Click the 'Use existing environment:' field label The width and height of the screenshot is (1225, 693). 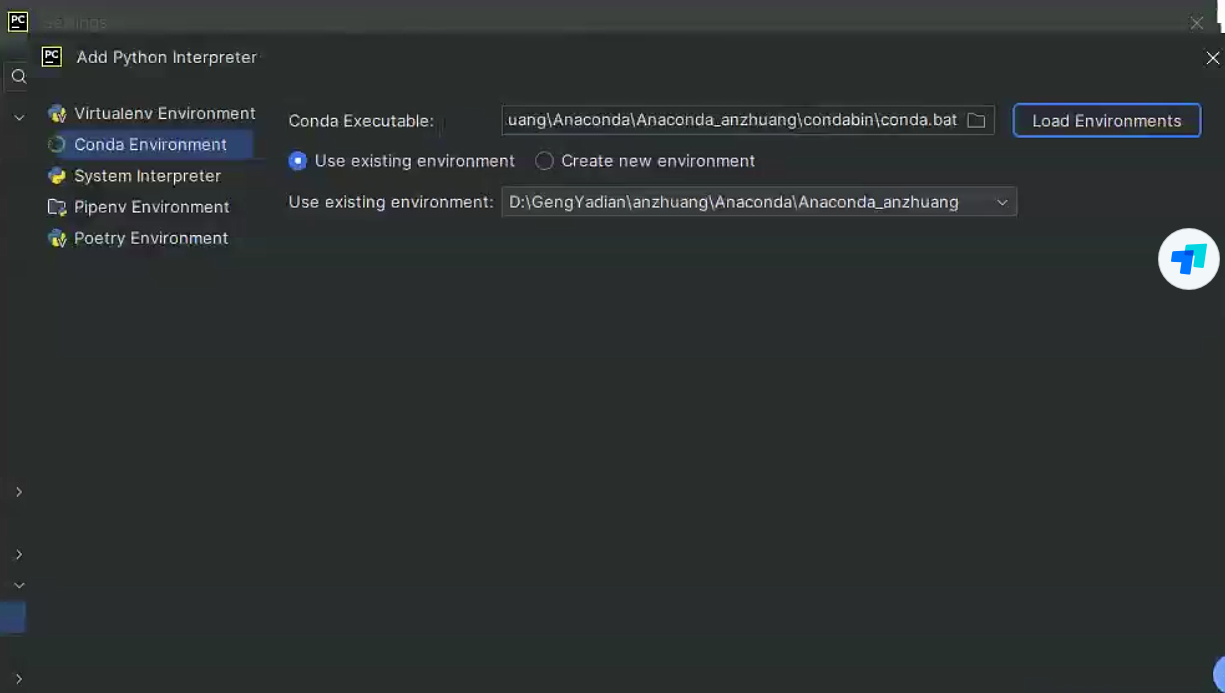pyautogui.click(x=391, y=202)
